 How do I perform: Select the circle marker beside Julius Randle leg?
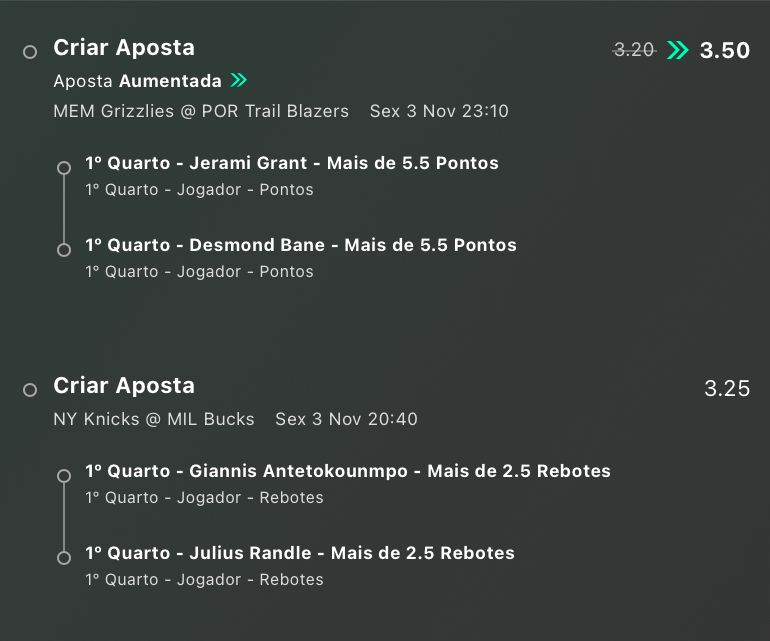[64, 558]
